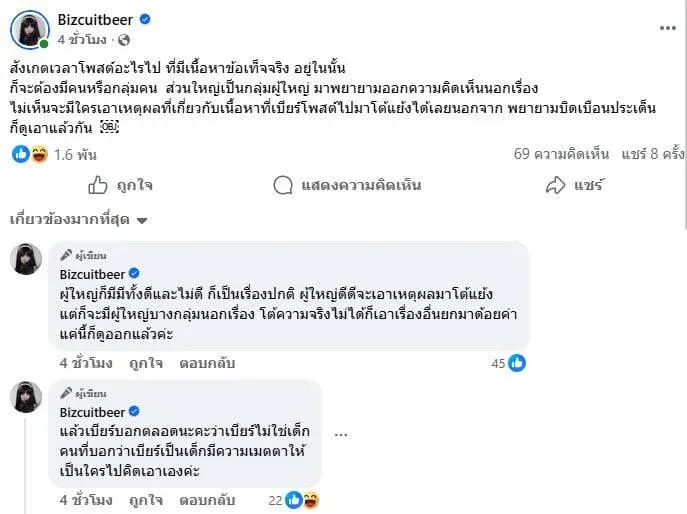Open the แชร์ 8 ครั้ง shares list
The height and width of the screenshot is (514, 687).
(x=651, y=154)
